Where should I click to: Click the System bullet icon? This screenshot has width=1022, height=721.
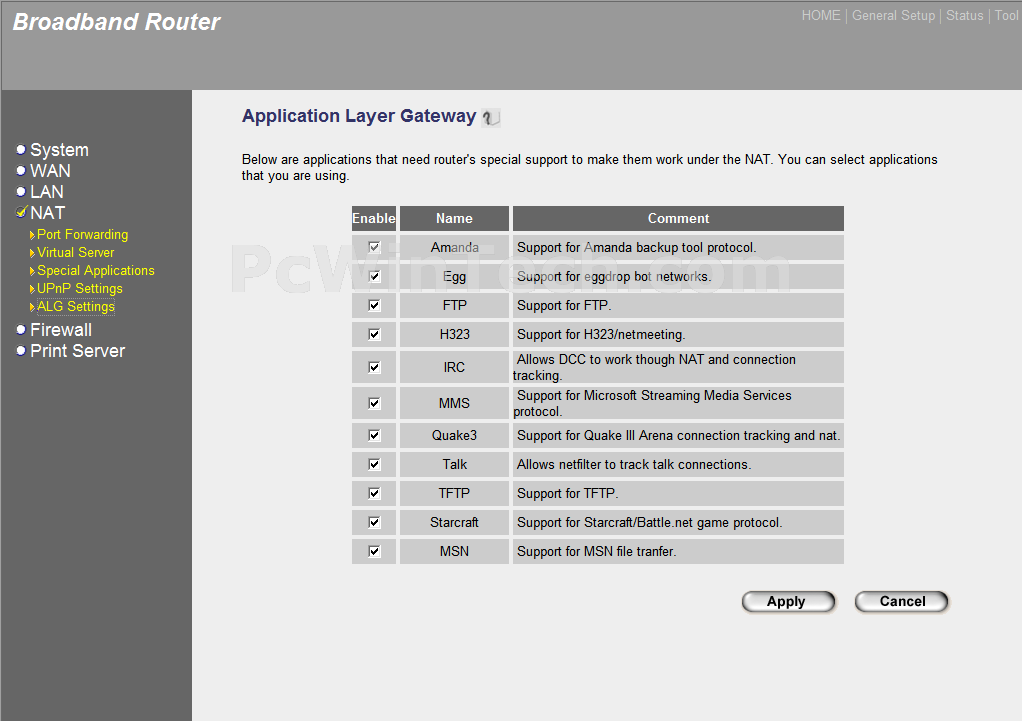point(21,150)
